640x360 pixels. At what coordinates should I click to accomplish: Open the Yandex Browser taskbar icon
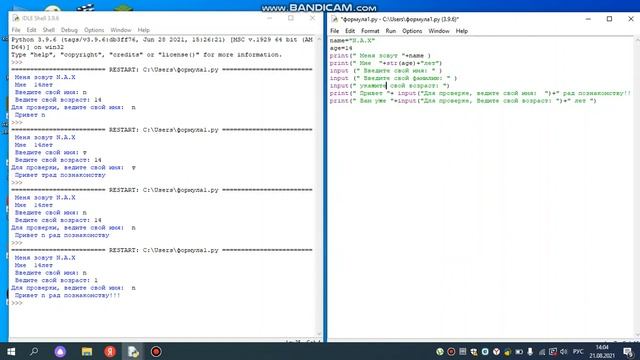[x=110, y=351]
